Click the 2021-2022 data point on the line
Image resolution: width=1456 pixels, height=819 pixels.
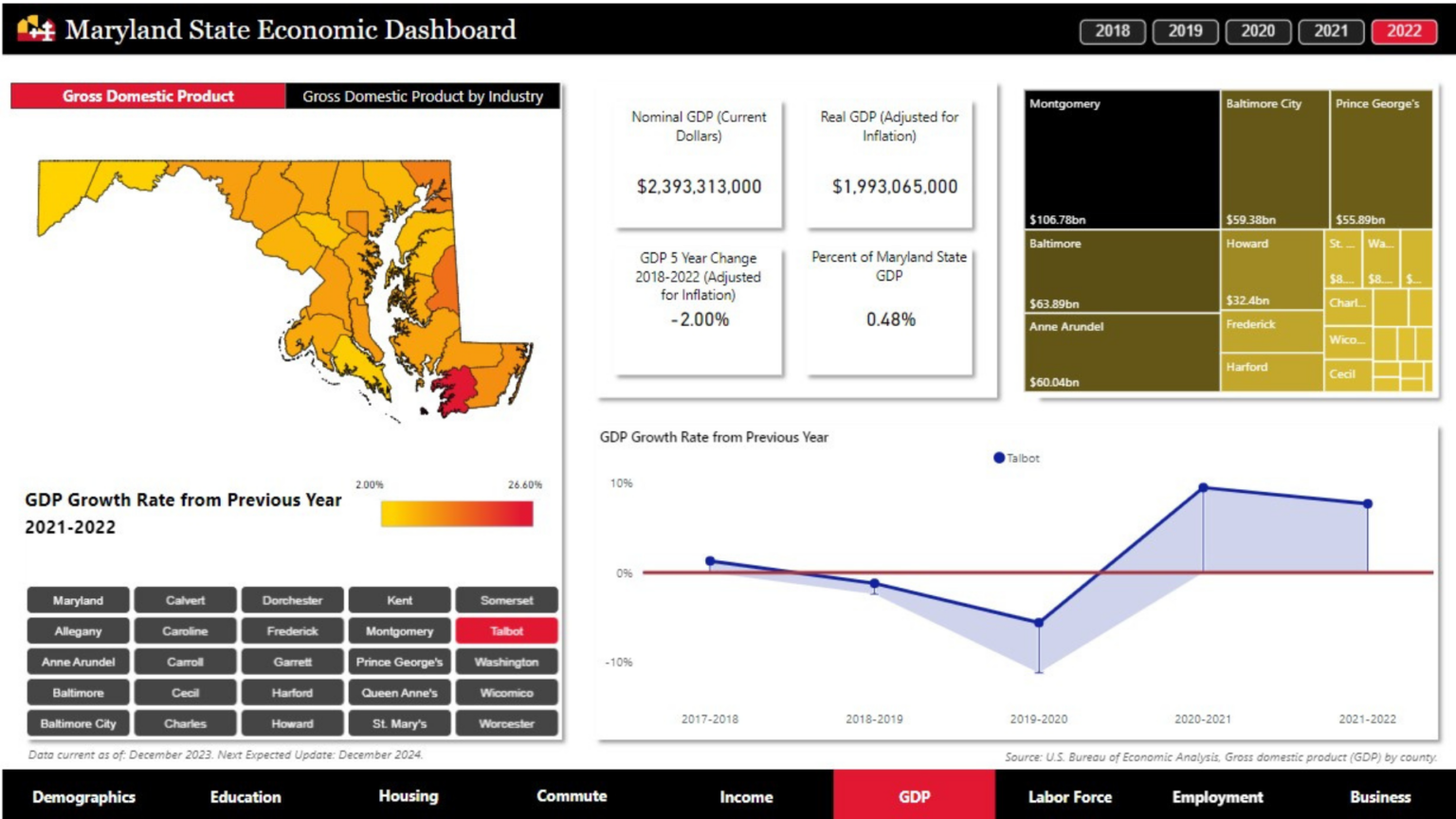point(1368,504)
